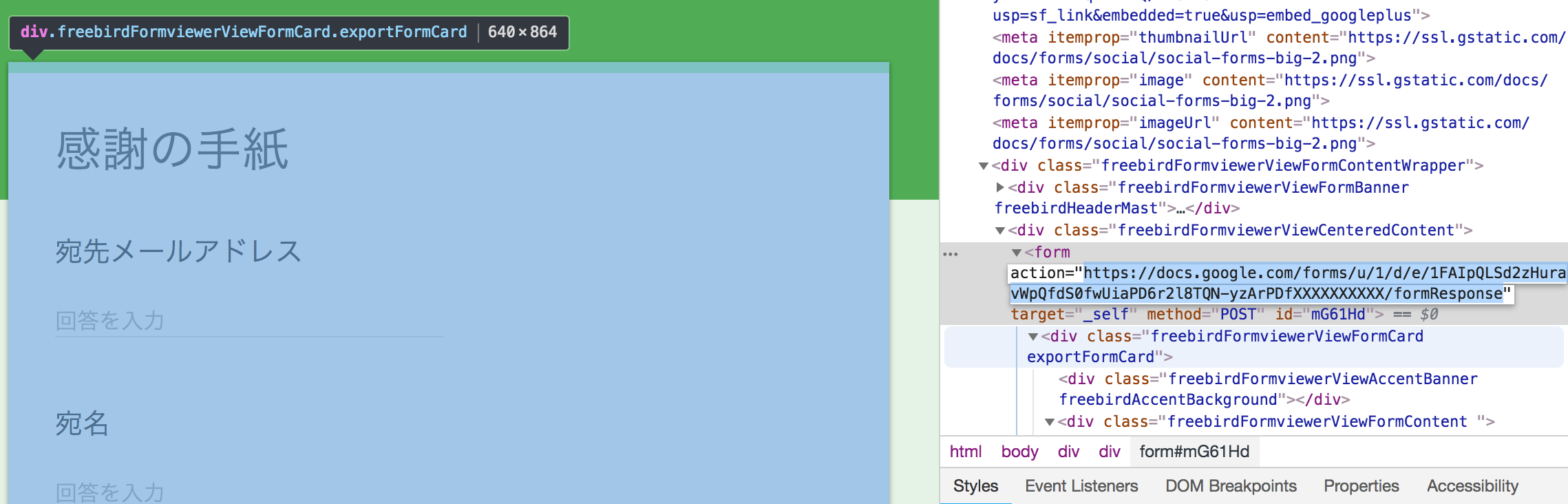Collapse the freebirdFormviewerViewCenteredContent div node
The image size is (1568, 504).
(x=1000, y=231)
